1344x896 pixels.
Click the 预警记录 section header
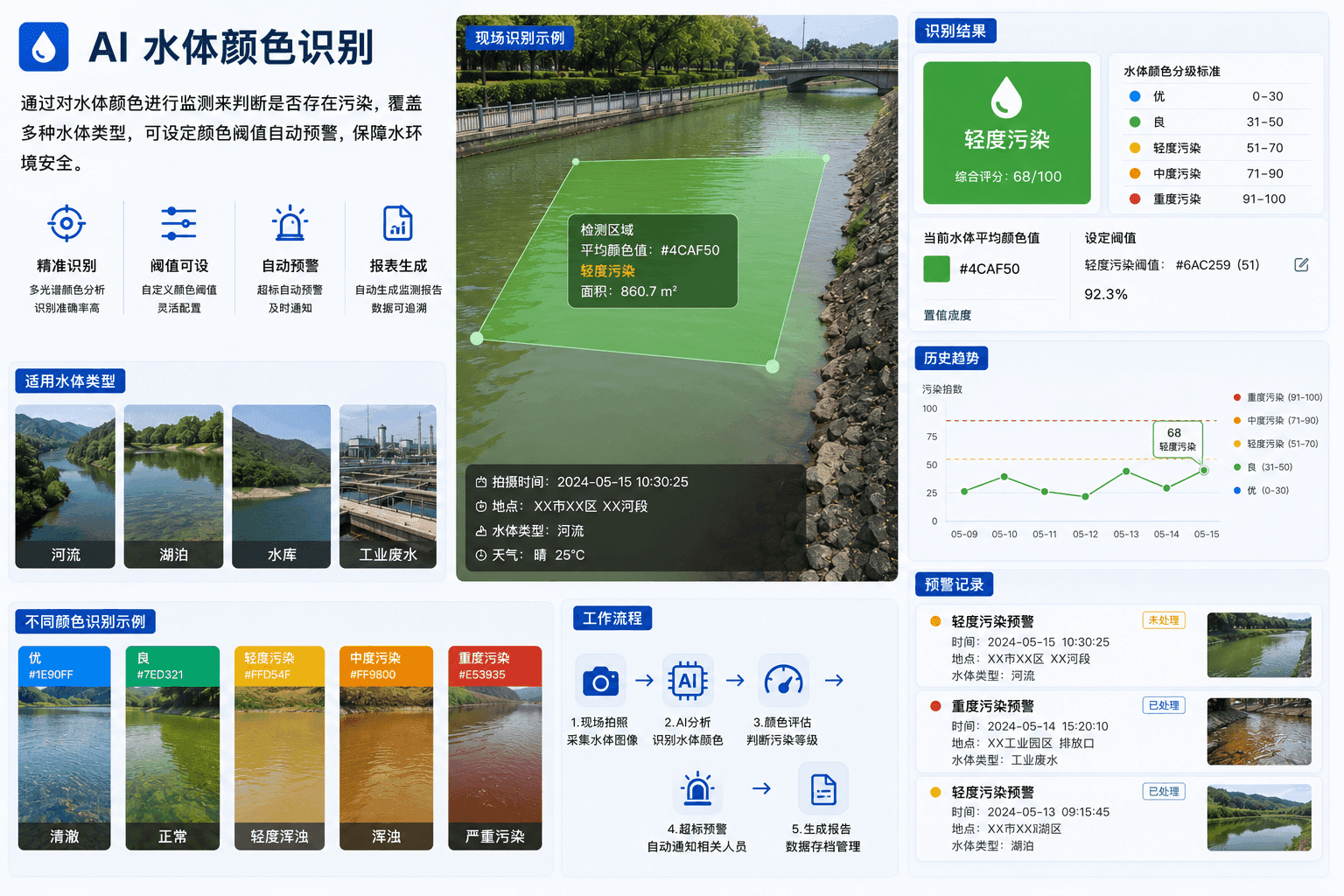[x=954, y=584]
